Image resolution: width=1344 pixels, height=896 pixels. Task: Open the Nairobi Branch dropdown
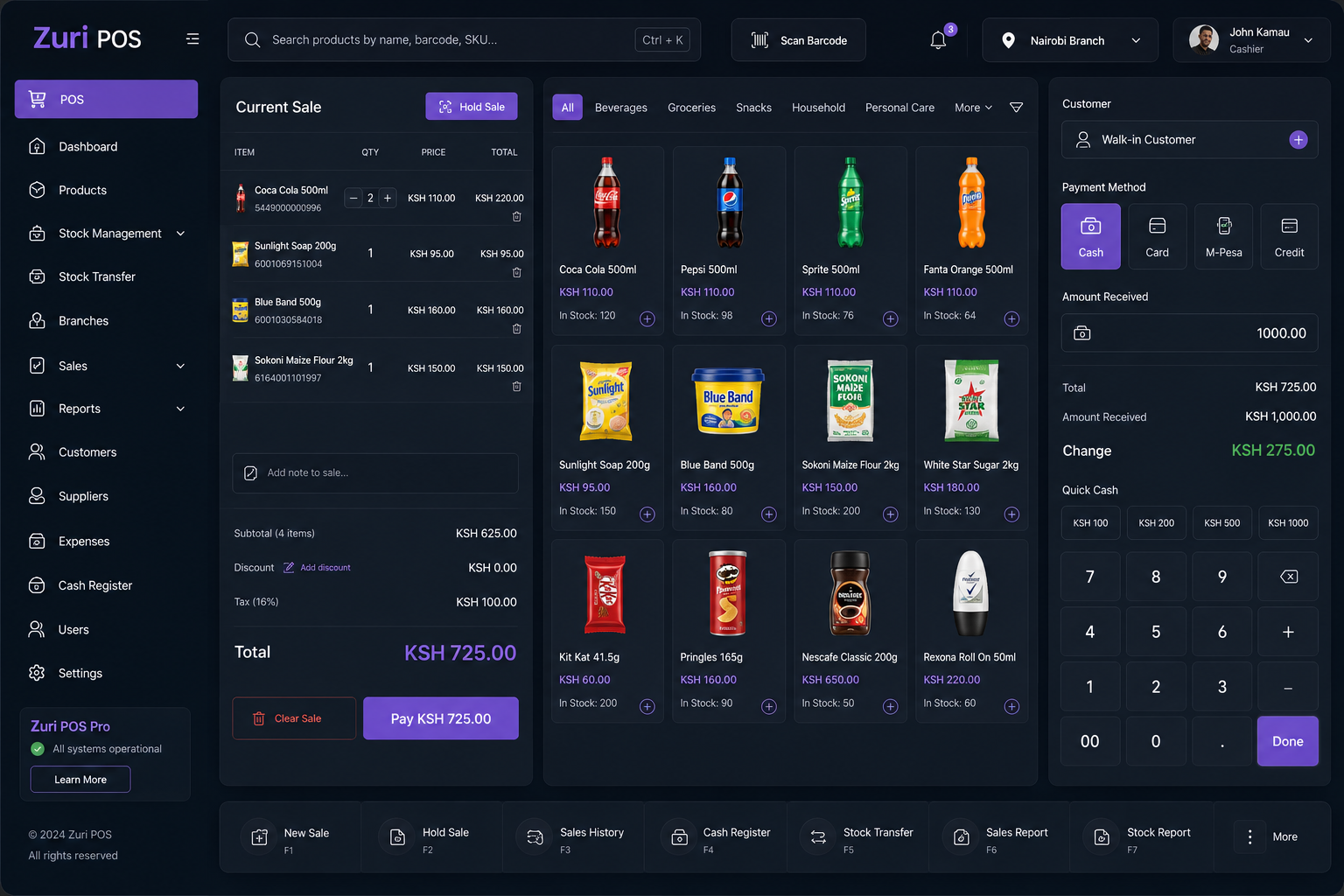pyautogui.click(x=1070, y=40)
